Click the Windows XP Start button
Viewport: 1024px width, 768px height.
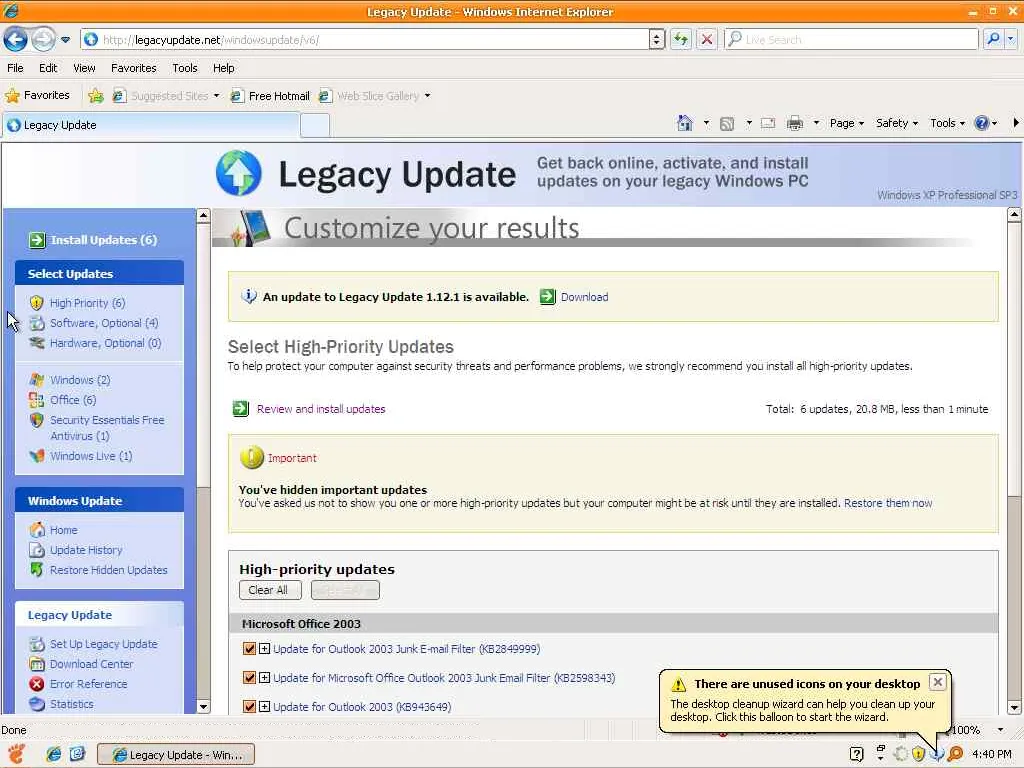pyautogui.click(x=16, y=754)
